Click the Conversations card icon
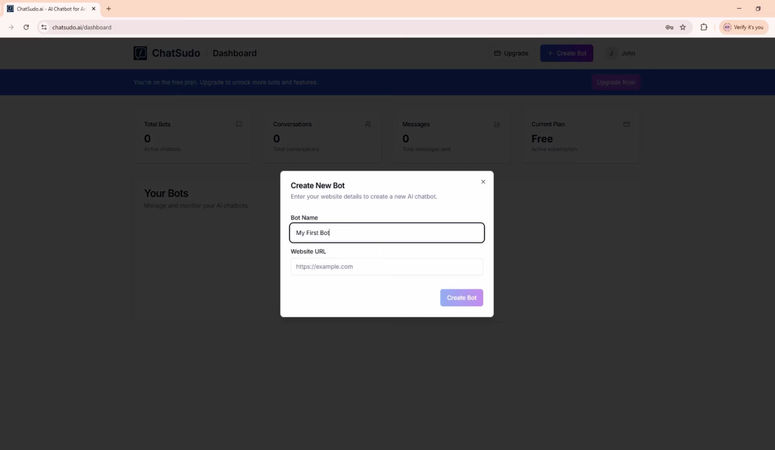The width and height of the screenshot is (775, 450). (x=368, y=124)
